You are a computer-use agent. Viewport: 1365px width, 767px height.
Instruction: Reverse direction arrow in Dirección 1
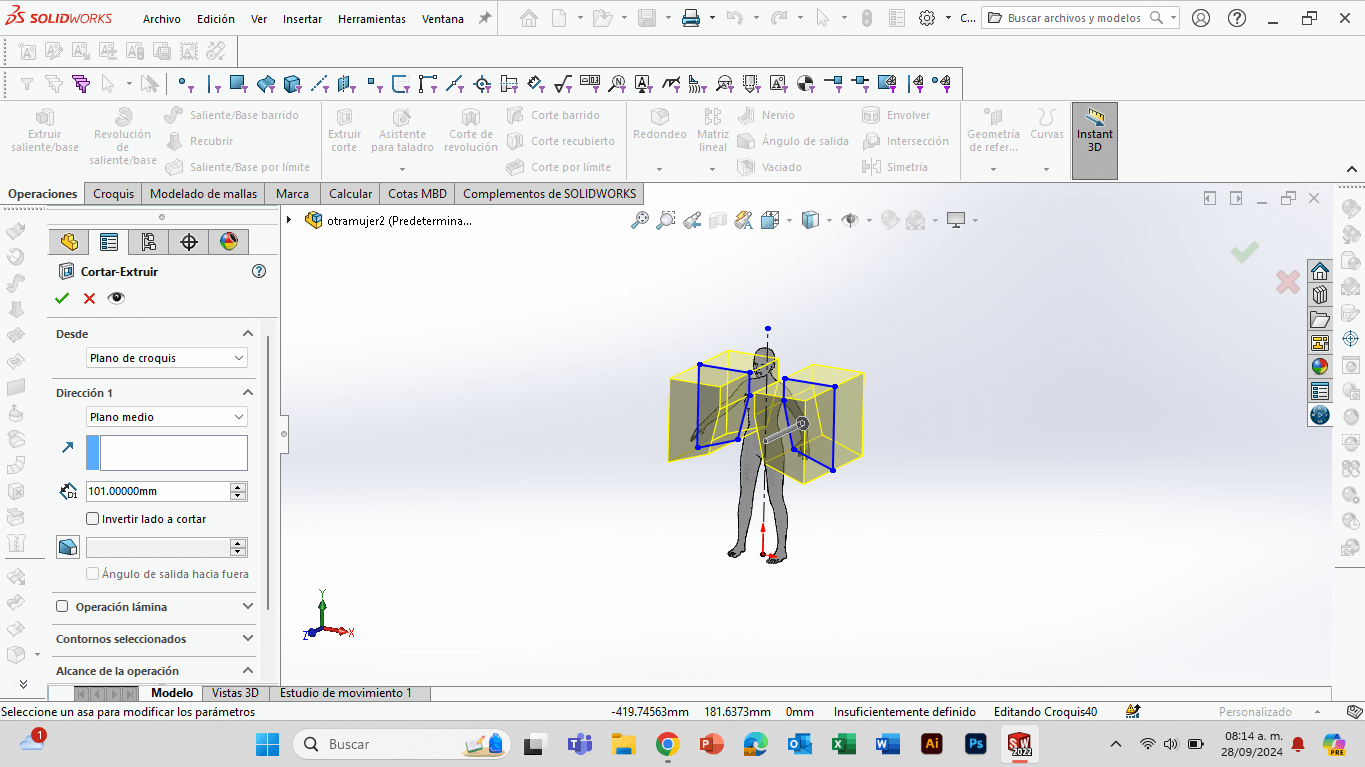tap(68, 447)
